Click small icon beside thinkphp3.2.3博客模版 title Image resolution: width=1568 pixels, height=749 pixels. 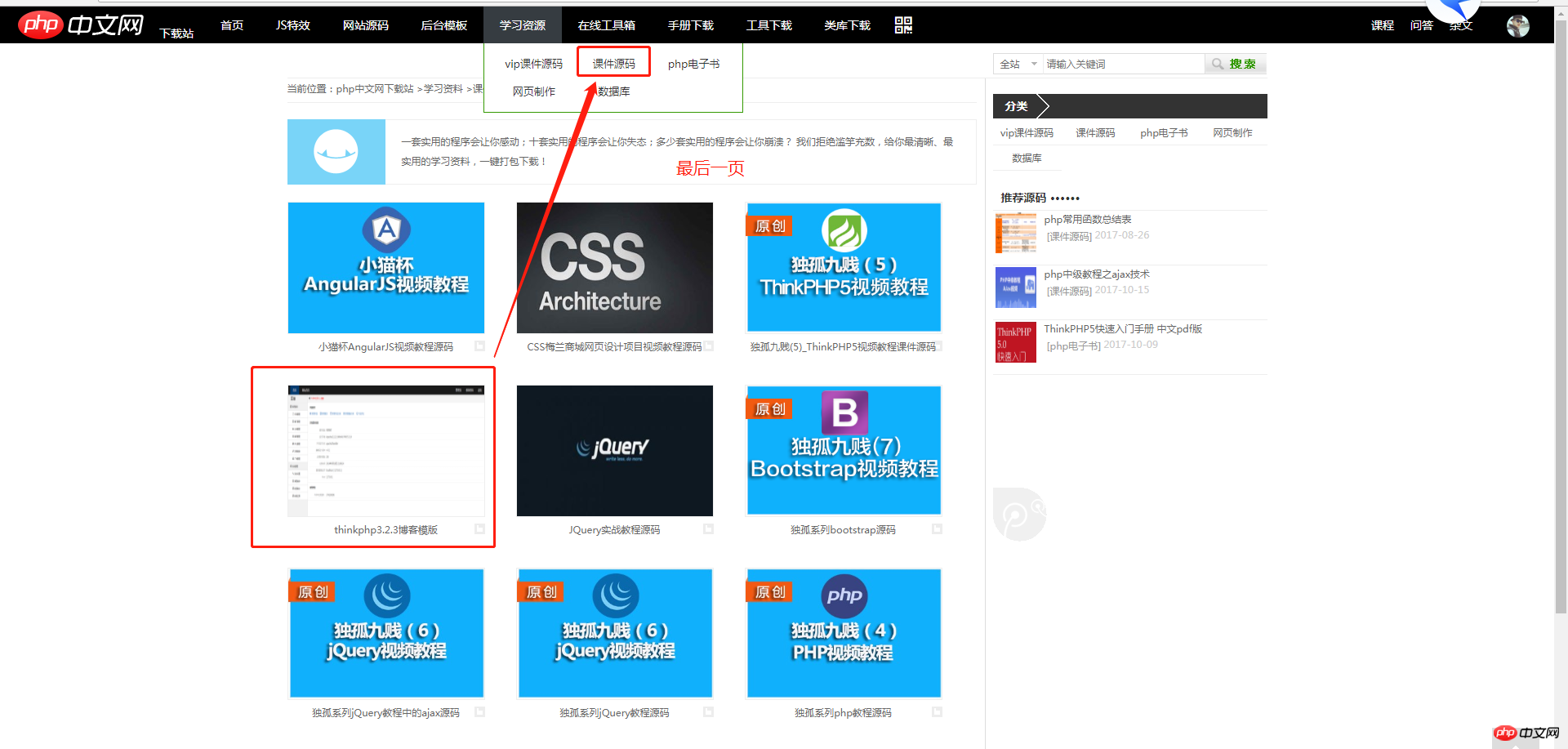click(x=480, y=529)
